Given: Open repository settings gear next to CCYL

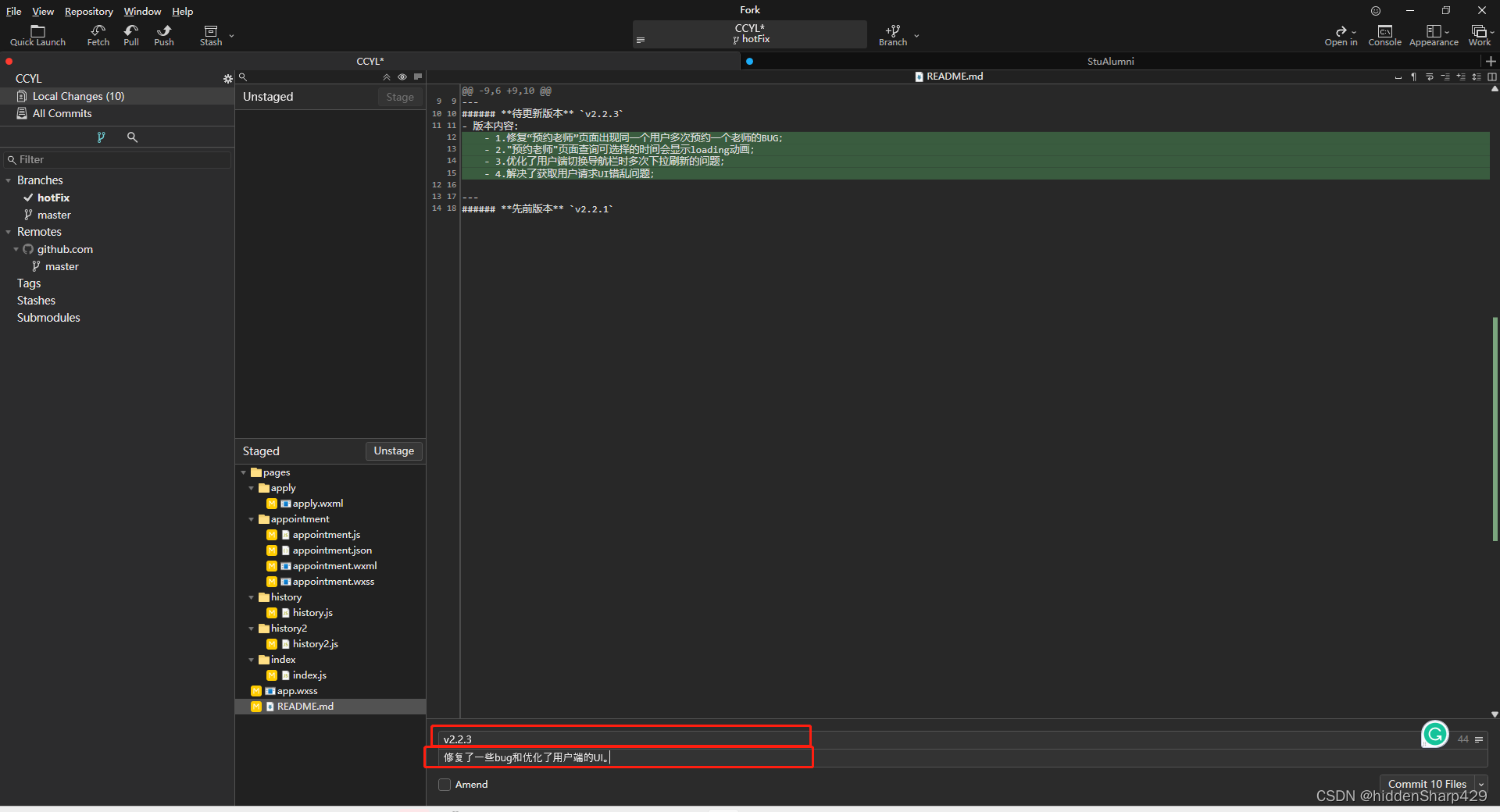Looking at the screenshot, I should [228, 79].
